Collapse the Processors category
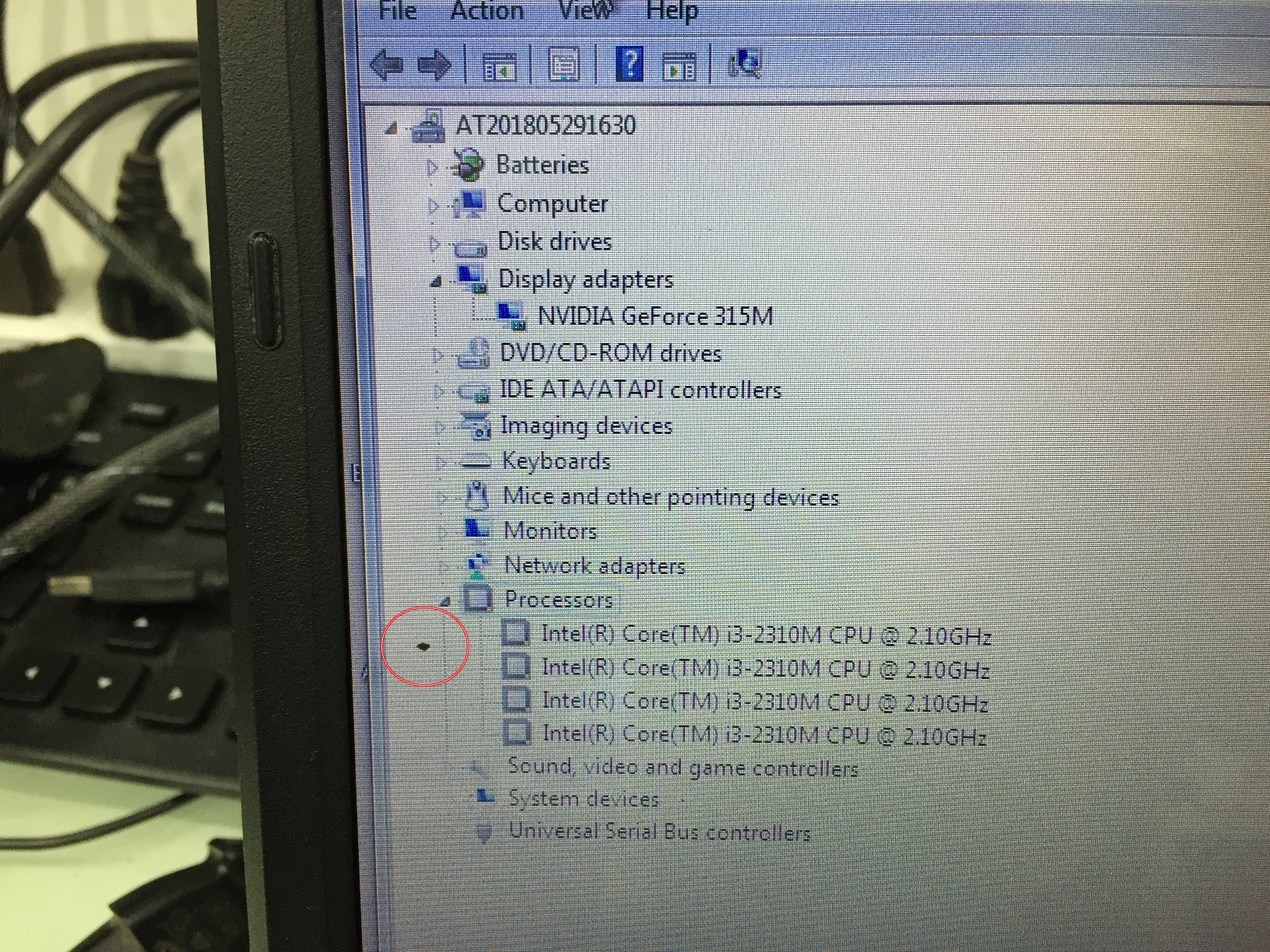The width and height of the screenshot is (1270, 952). [x=445, y=600]
